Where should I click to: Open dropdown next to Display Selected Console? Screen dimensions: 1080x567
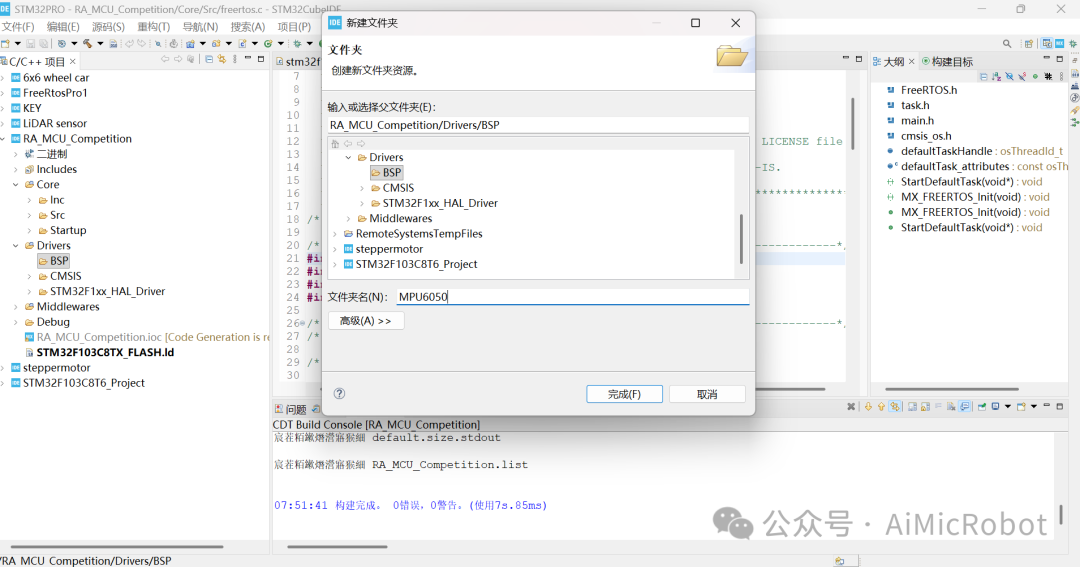tap(1008, 406)
